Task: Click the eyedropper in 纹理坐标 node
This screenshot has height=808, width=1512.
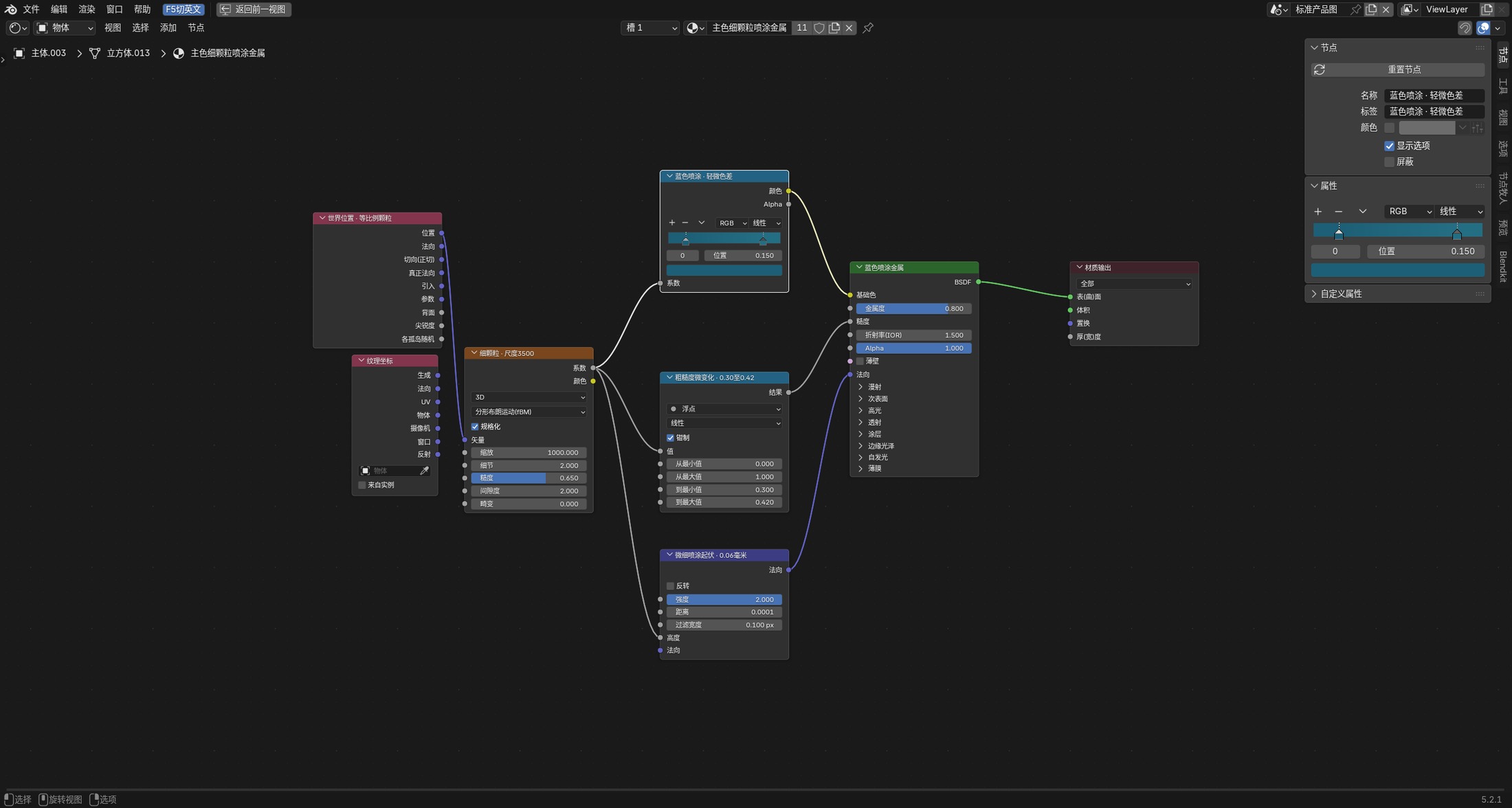Action: [x=424, y=471]
